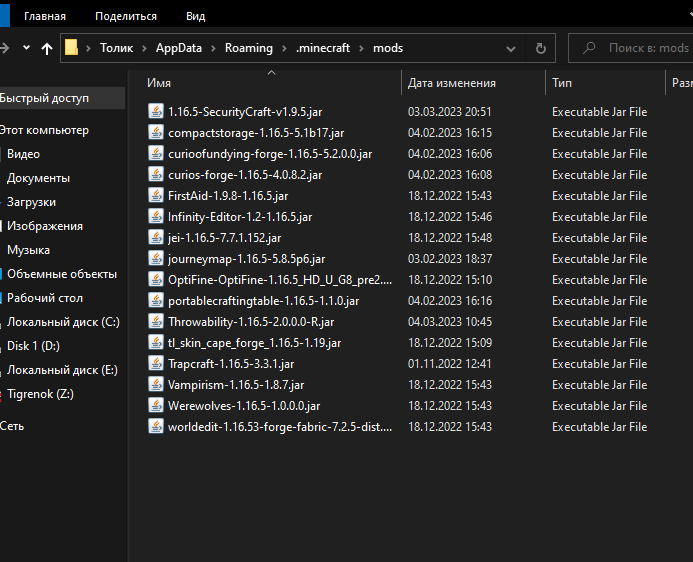This screenshot has height=562, width=693.
Task: Click the mods breadcrumb segment
Action: [388, 48]
